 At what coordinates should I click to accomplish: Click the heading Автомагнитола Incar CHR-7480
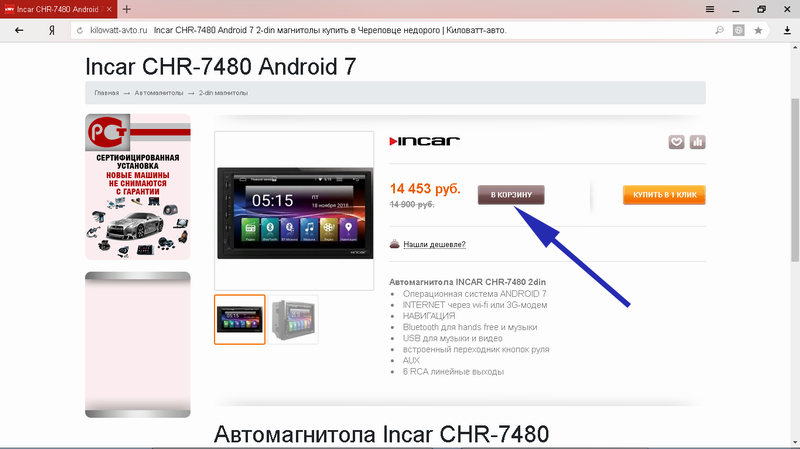point(381,434)
